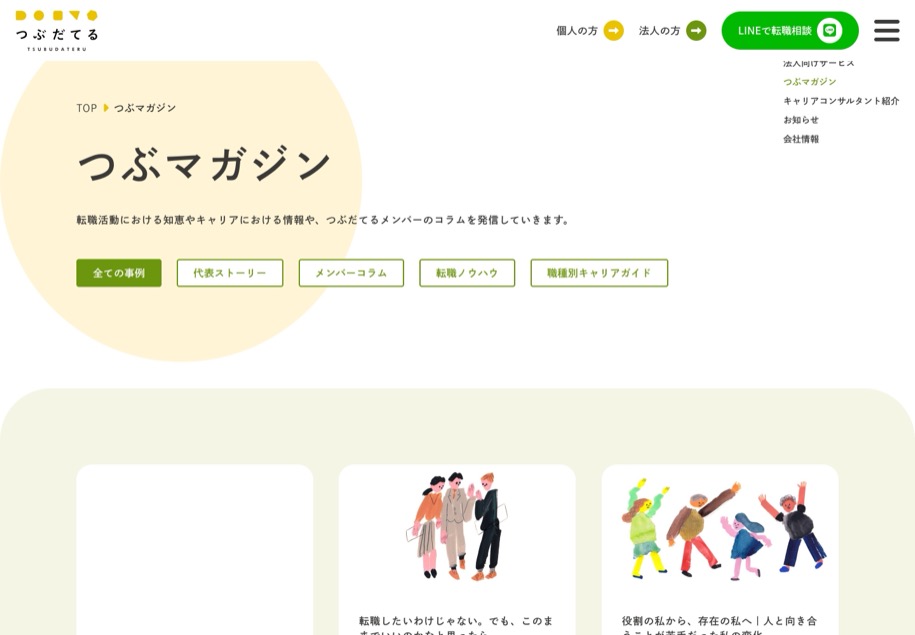Click the つぶマガジン page heading
This screenshot has width=915, height=635.
(x=204, y=165)
